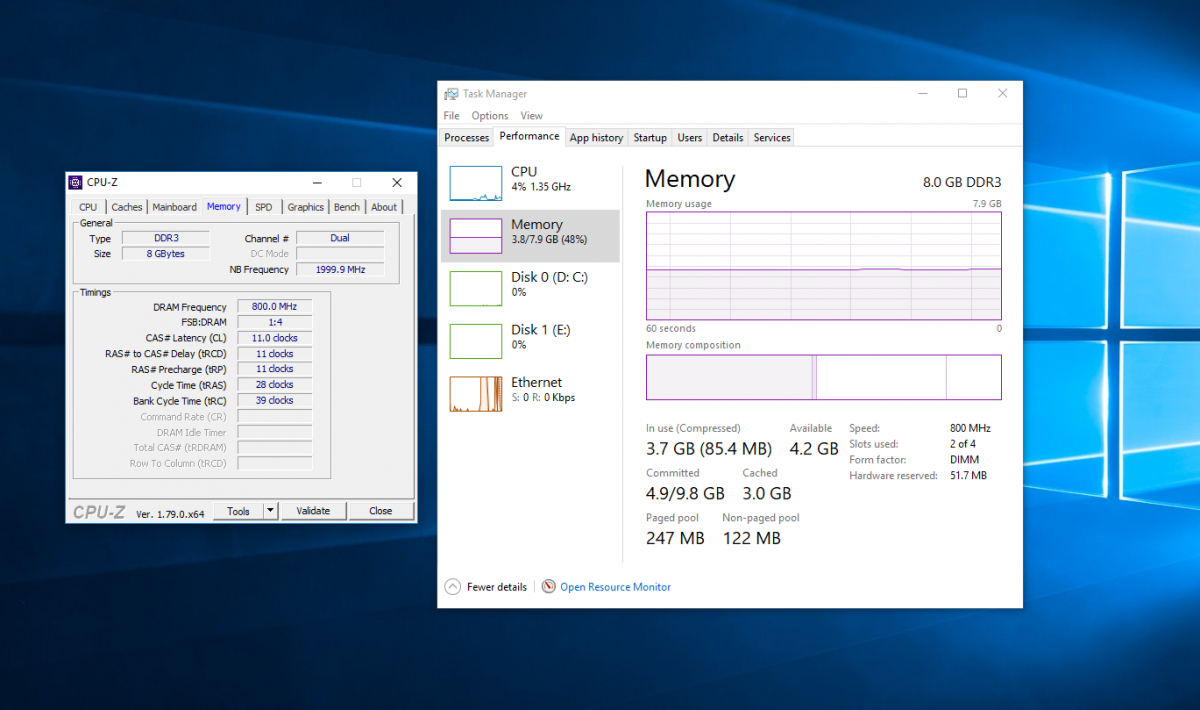Click the Bank Cycle Time 39 clocks field
This screenshot has height=710, width=1200.
click(274, 400)
